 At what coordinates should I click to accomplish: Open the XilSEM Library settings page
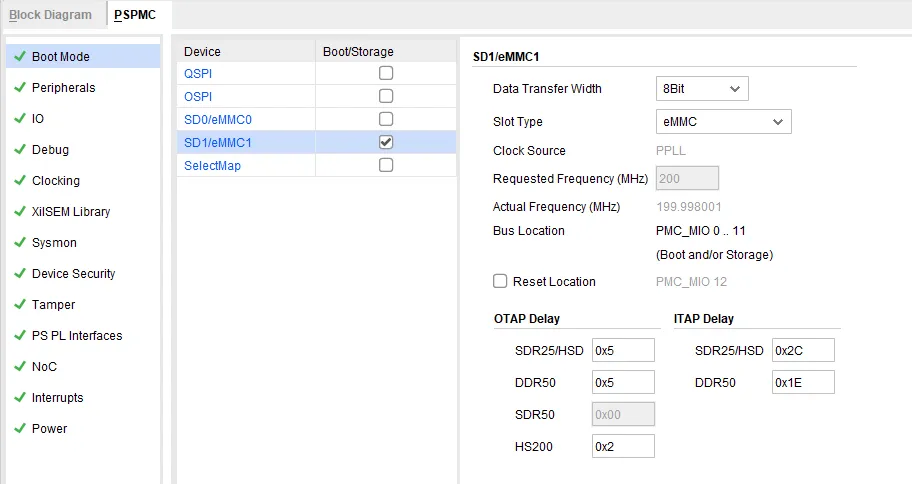70,212
